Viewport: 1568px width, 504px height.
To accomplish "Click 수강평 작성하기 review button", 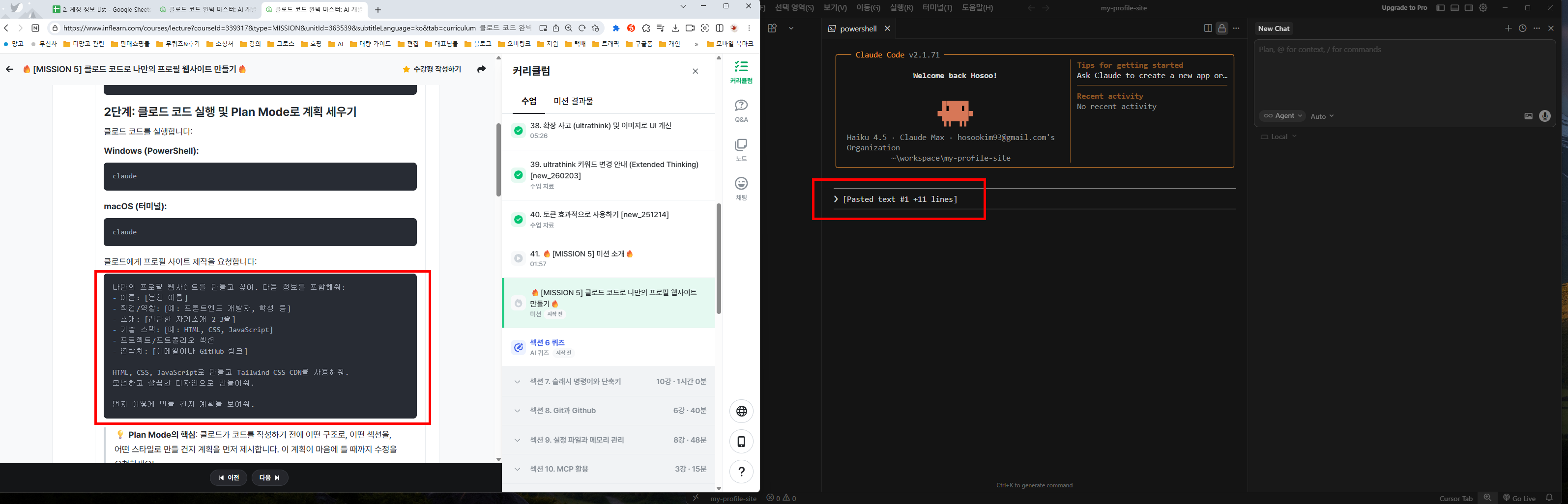I will point(432,69).
